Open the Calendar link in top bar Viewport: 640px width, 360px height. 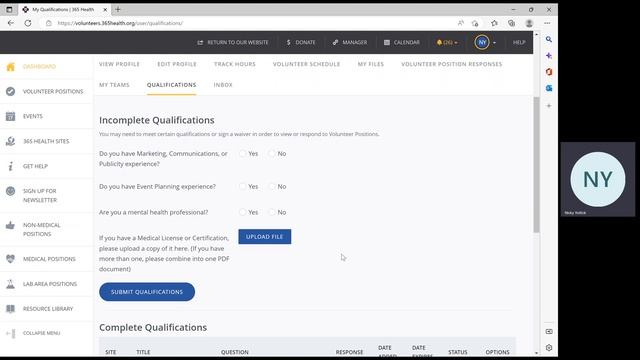pyautogui.click(x=402, y=42)
